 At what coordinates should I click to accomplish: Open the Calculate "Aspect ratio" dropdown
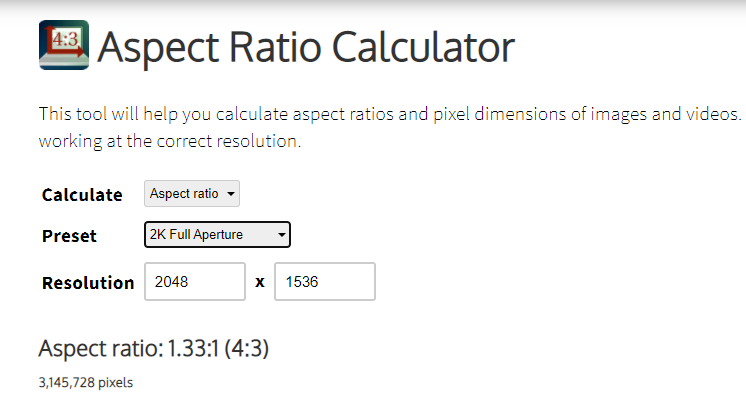click(x=191, y=194)
